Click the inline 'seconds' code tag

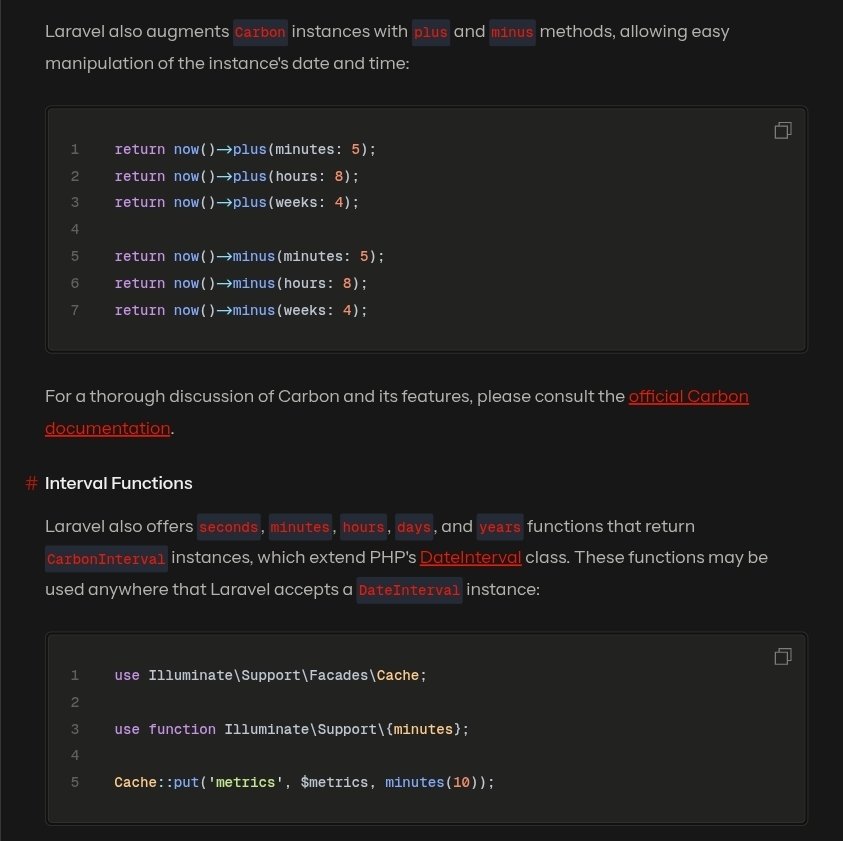click(x=228, y=527)
